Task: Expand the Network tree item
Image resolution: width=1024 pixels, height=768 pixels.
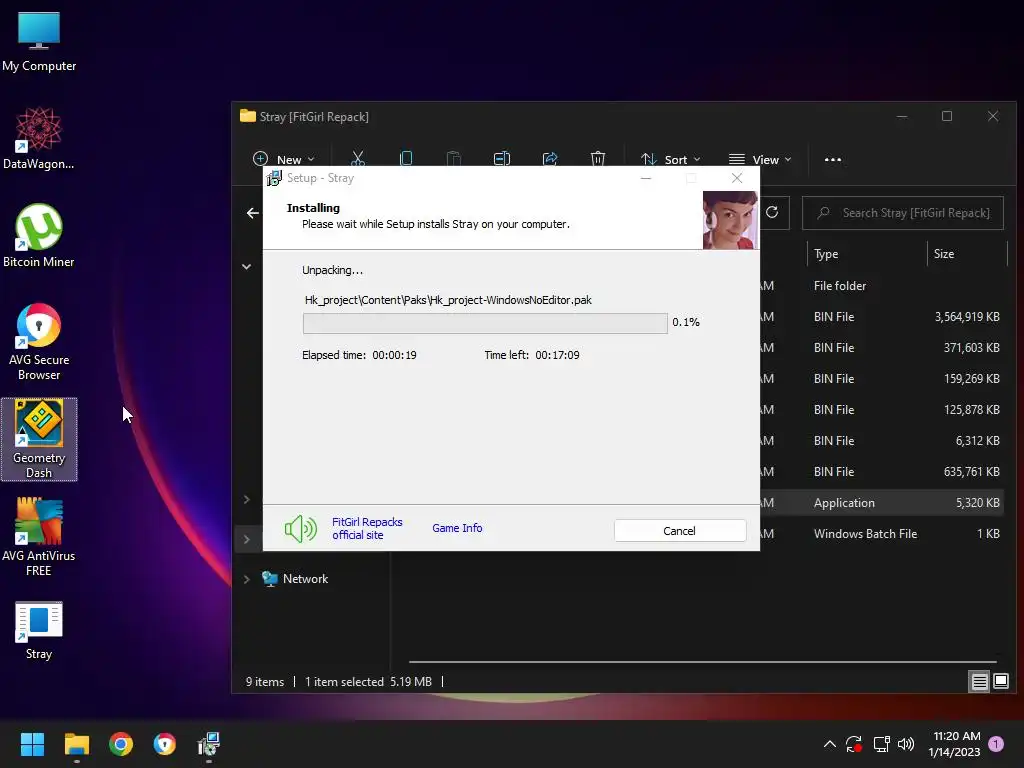Action: pos(246,579)
